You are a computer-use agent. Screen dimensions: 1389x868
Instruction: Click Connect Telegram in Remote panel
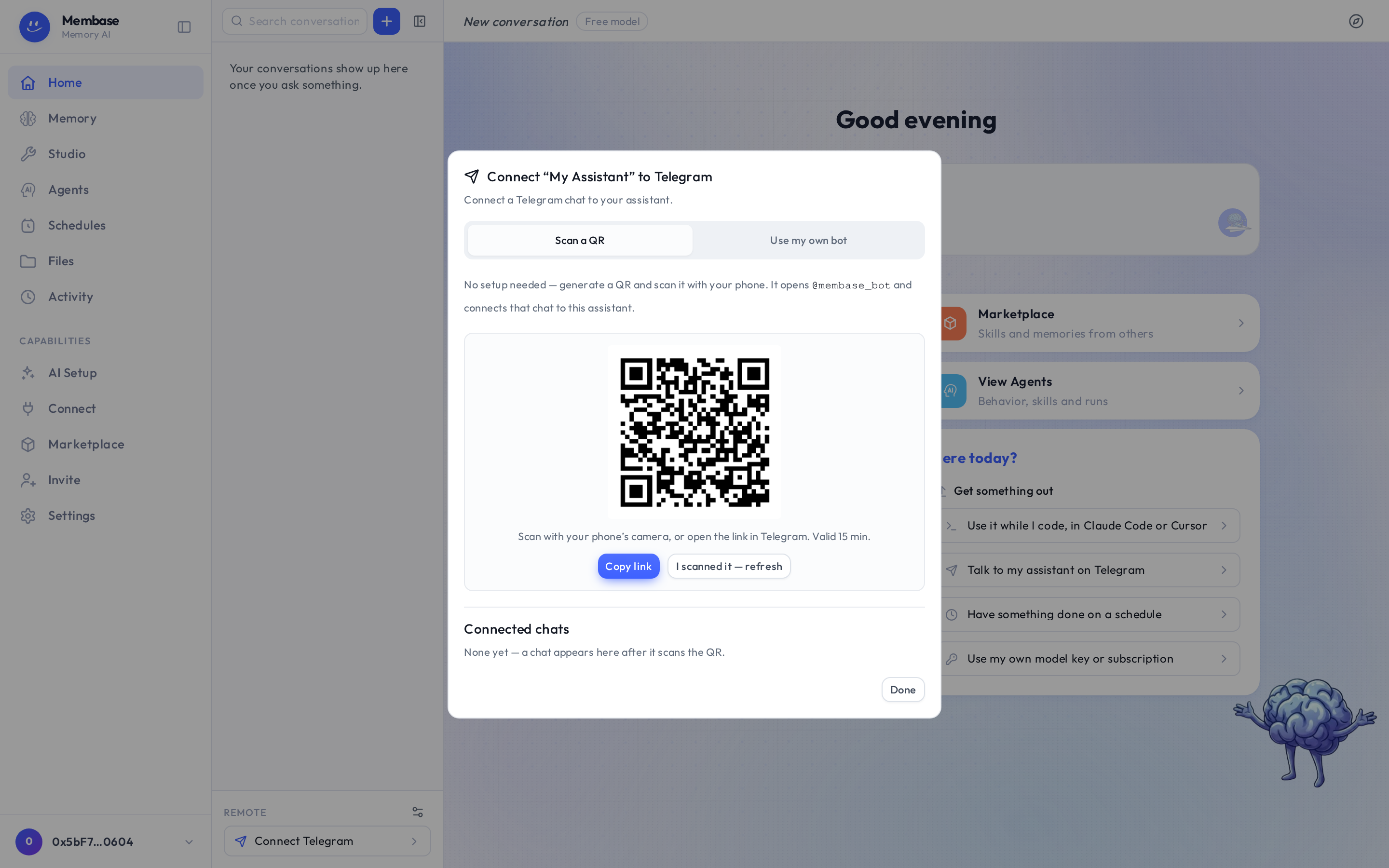pos(327,841)
